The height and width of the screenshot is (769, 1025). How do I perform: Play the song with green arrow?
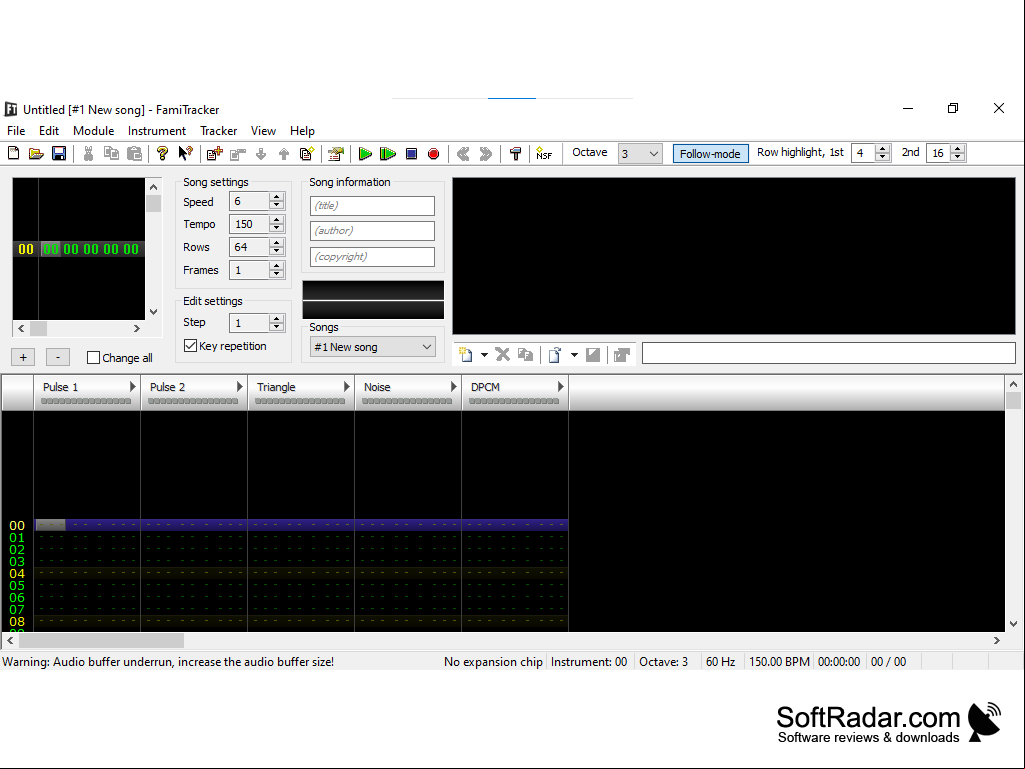point(365,154)
